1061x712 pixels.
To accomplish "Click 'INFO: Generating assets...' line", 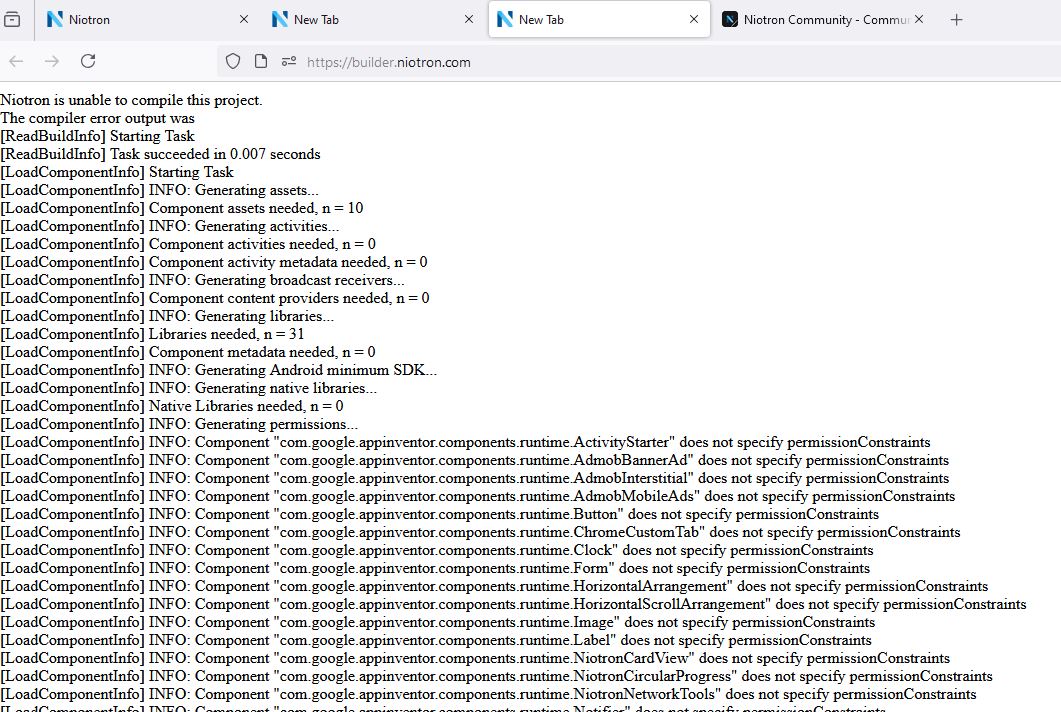I will click(159, 190).
